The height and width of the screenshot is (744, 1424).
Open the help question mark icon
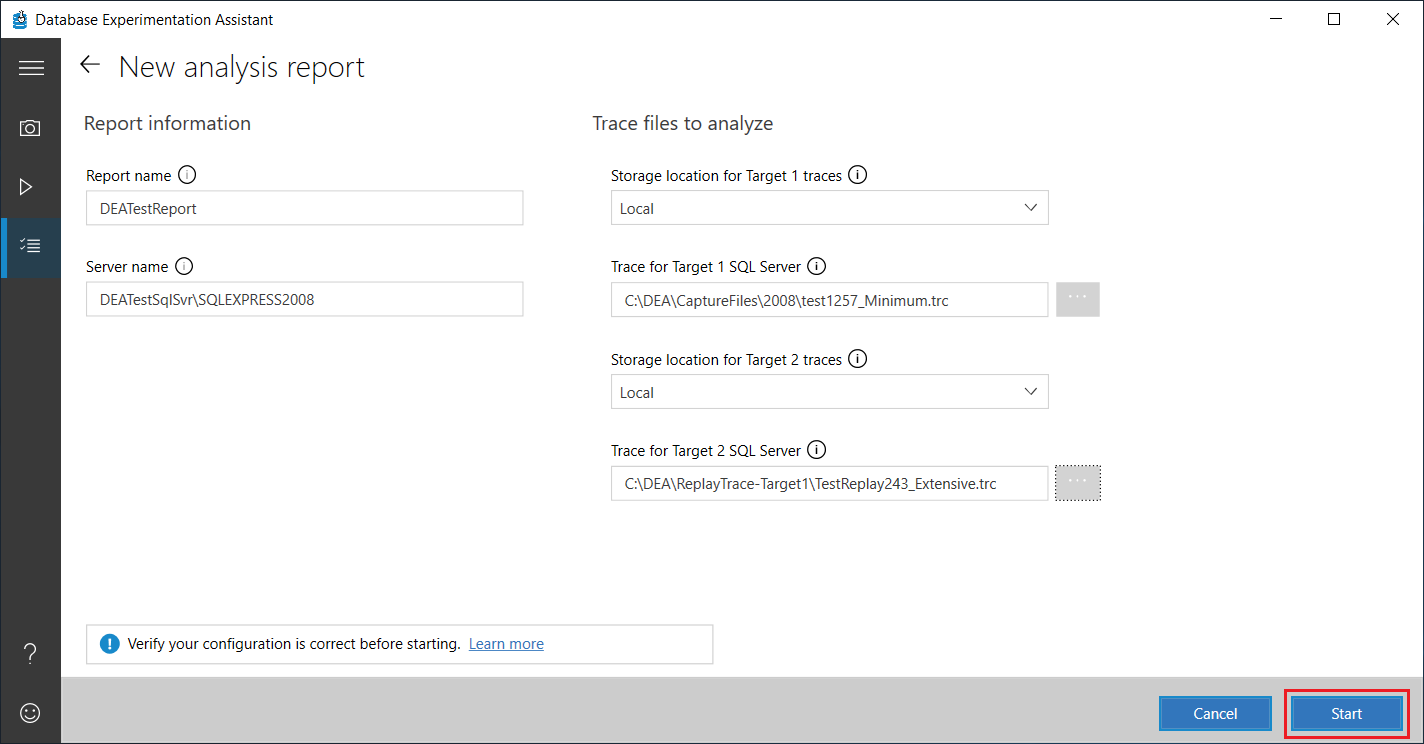[x=31, y=654]
